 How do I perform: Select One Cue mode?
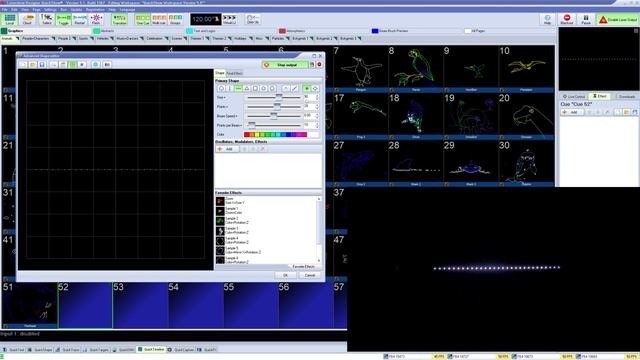point(142,19)
